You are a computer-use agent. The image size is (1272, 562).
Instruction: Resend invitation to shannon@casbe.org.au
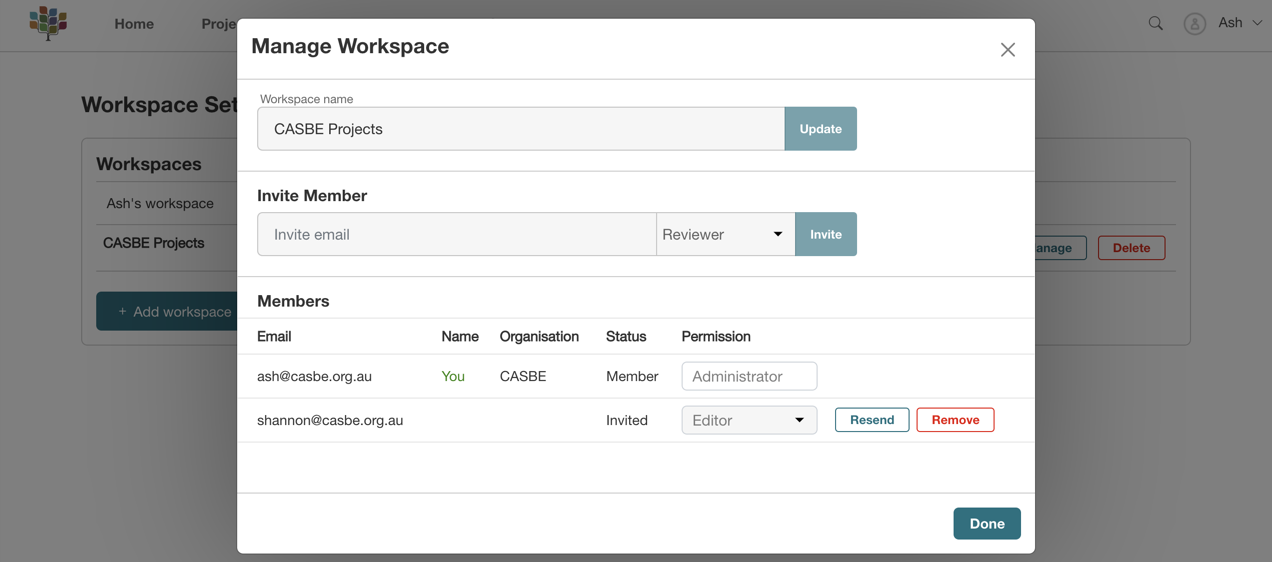tap(871, 420)
